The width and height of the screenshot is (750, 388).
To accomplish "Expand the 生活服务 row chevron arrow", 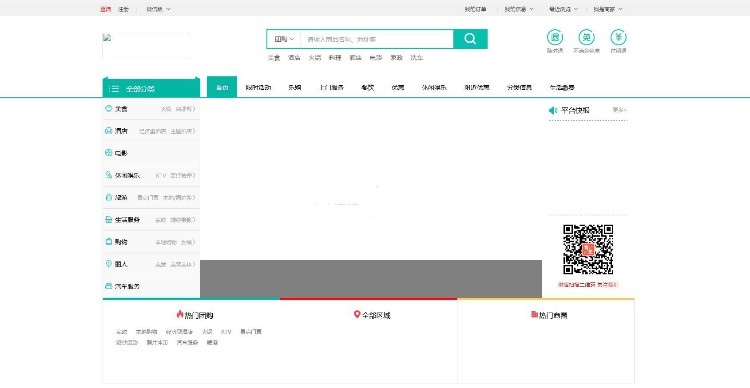I will [x=193, y=220].
